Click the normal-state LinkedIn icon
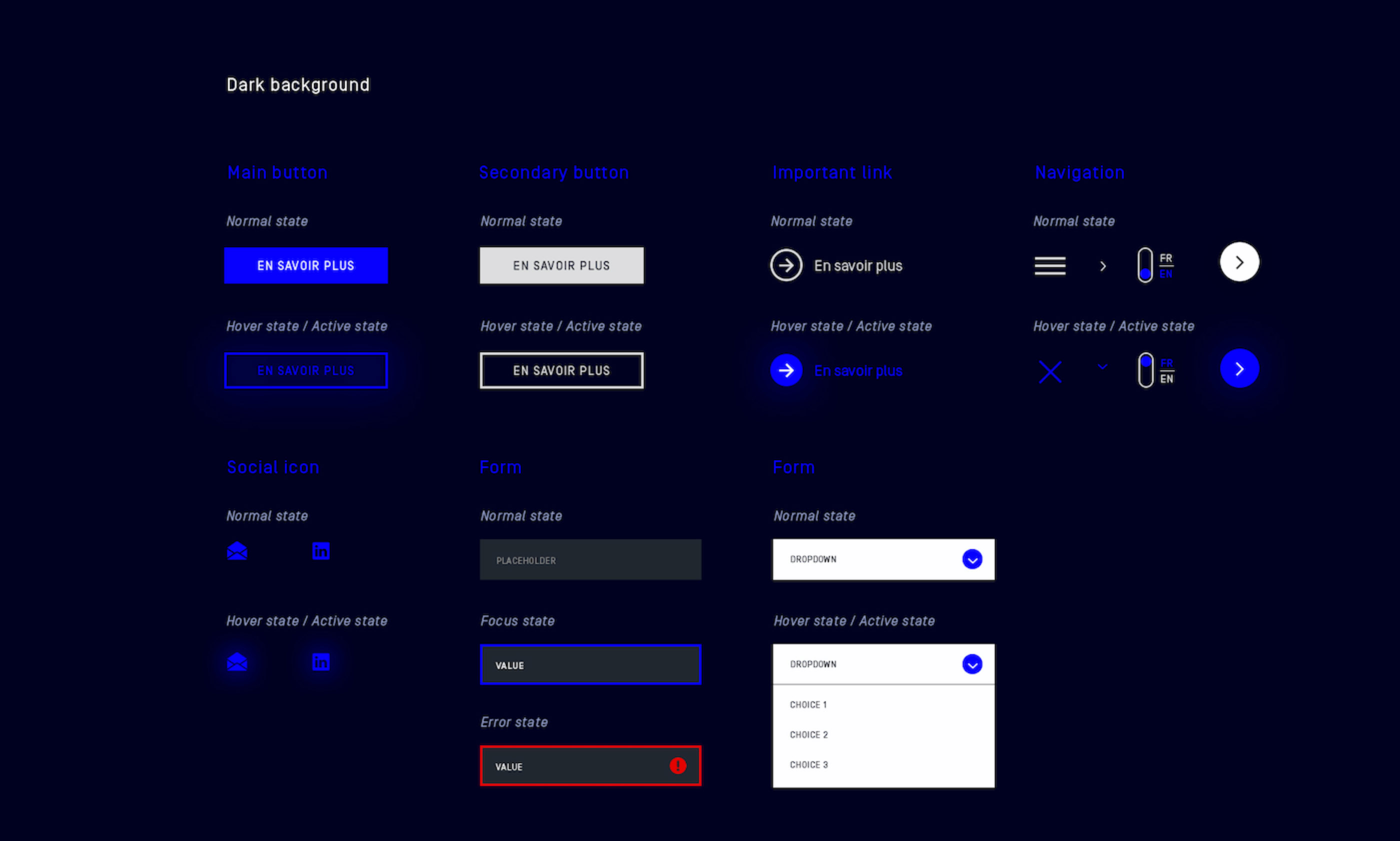 [x=320, y=551]
